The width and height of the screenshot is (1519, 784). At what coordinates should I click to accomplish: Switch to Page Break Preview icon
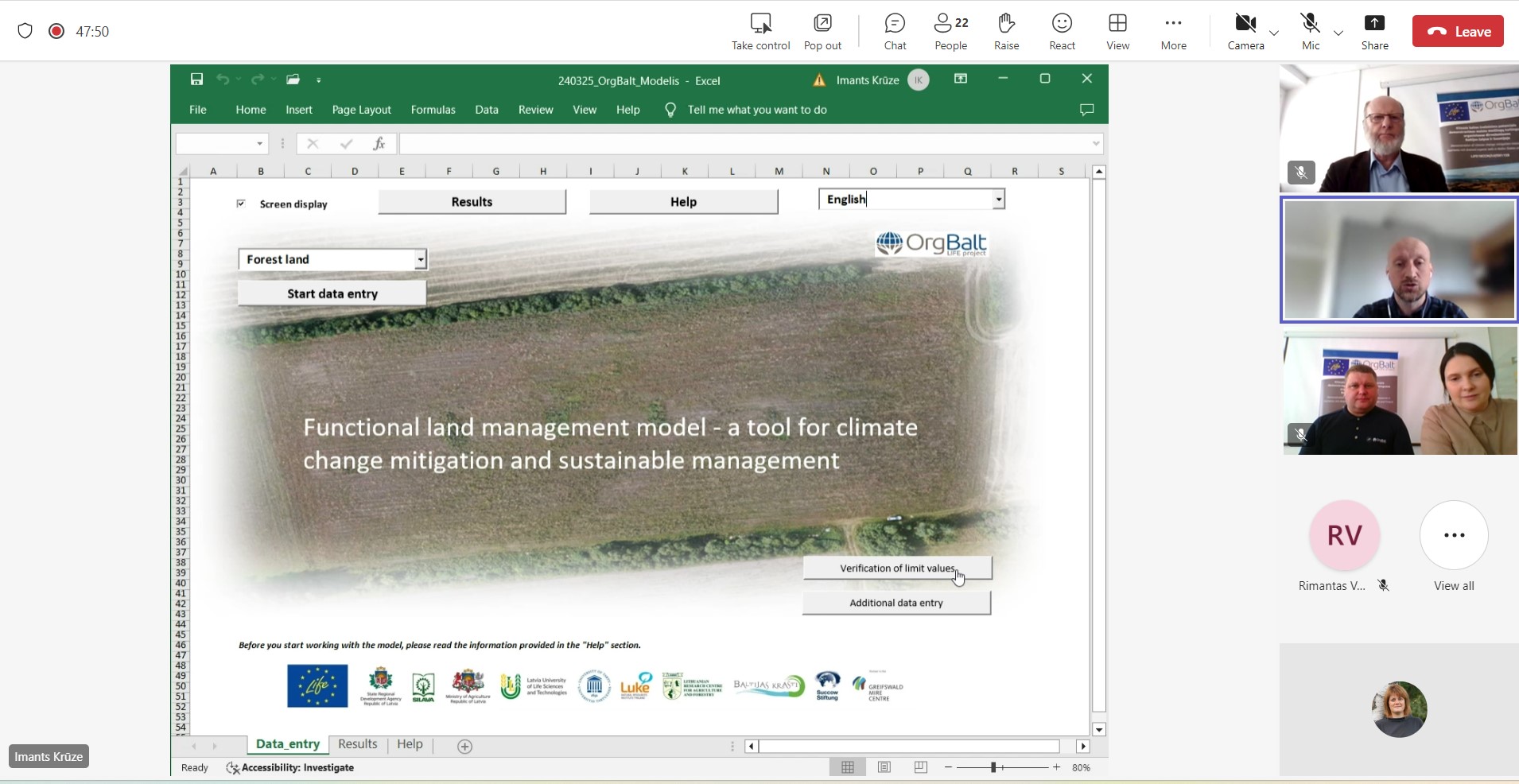click(921, 767)
